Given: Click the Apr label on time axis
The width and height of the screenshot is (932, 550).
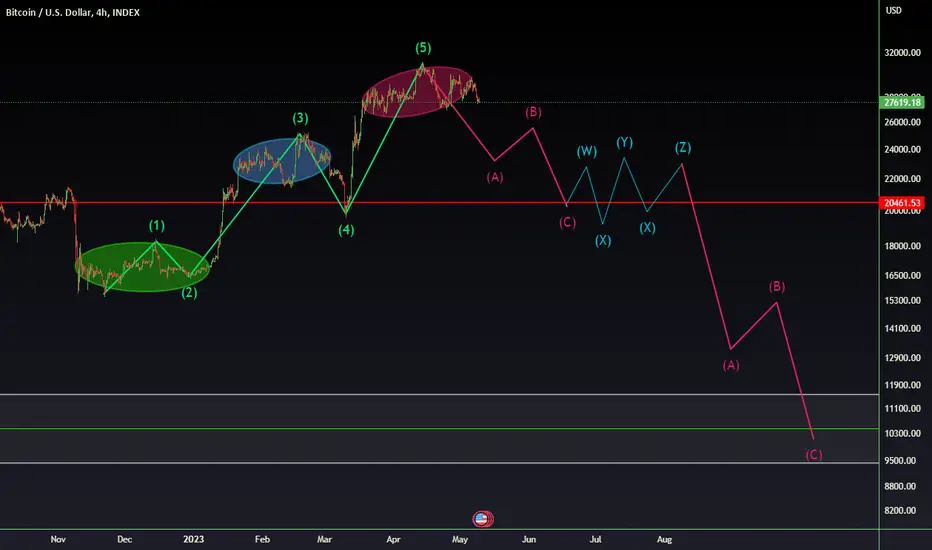Looking at the screenshot, I should (x=393, y=540).
